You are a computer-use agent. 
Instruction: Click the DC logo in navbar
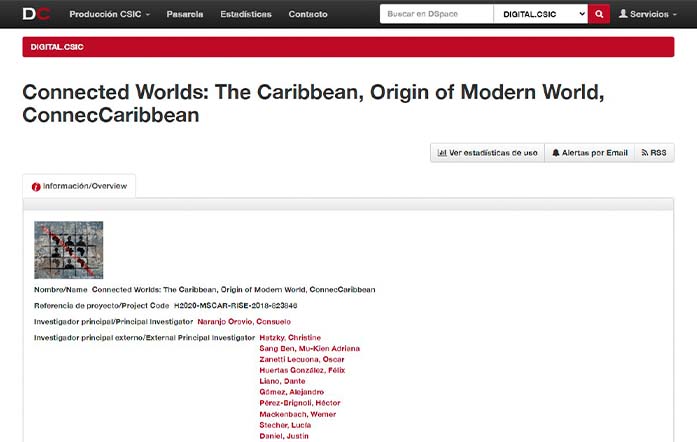(x=36, y=14)
